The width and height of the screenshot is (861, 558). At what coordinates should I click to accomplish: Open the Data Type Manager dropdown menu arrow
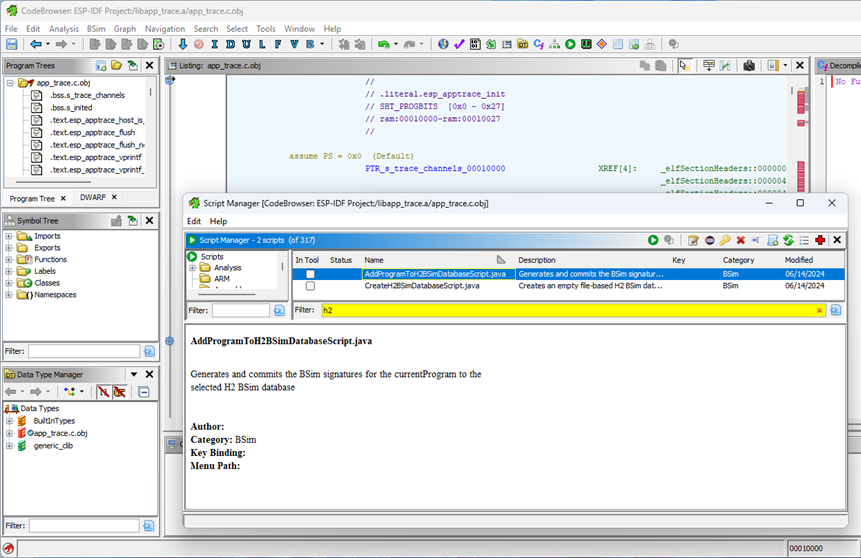tap(133, 375)
